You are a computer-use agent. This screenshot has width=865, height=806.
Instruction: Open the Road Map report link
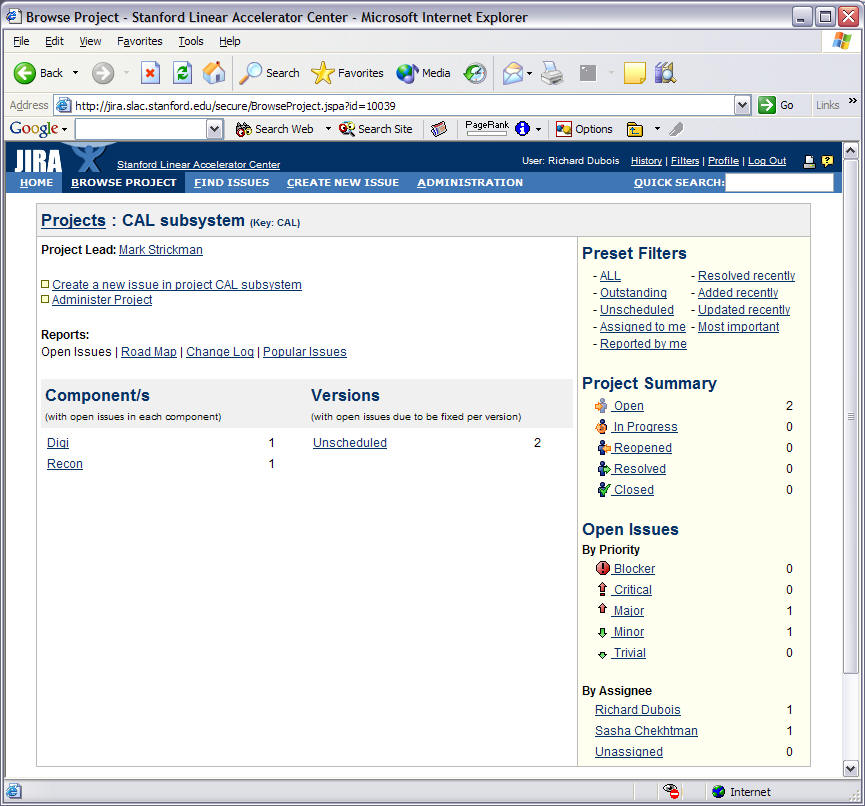(149, 351)
